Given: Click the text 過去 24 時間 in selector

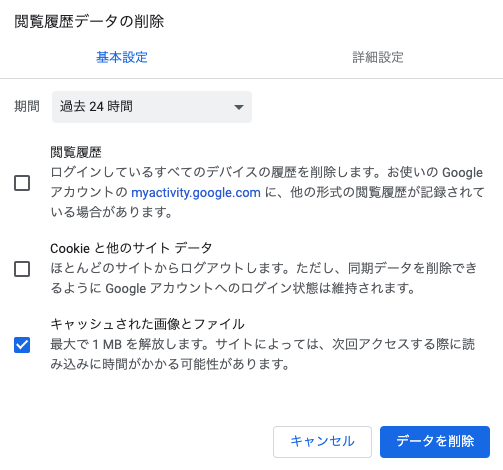Looking at the screenshot, I should (x=96, y=107).
